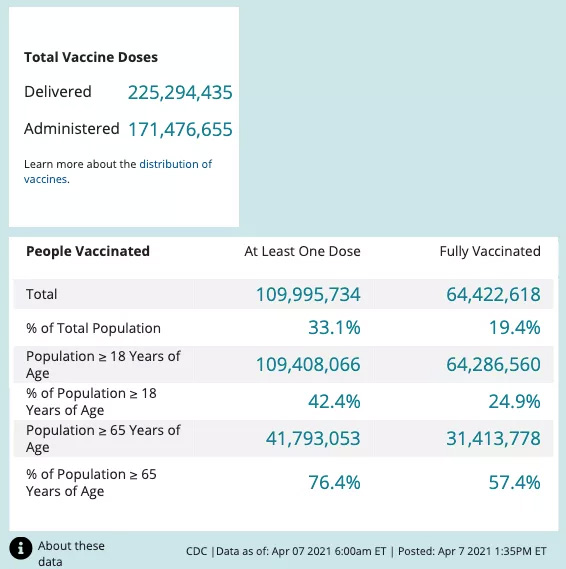Click the 33.1% of total population value
This screenshot has height=569, width=566.
334,328
